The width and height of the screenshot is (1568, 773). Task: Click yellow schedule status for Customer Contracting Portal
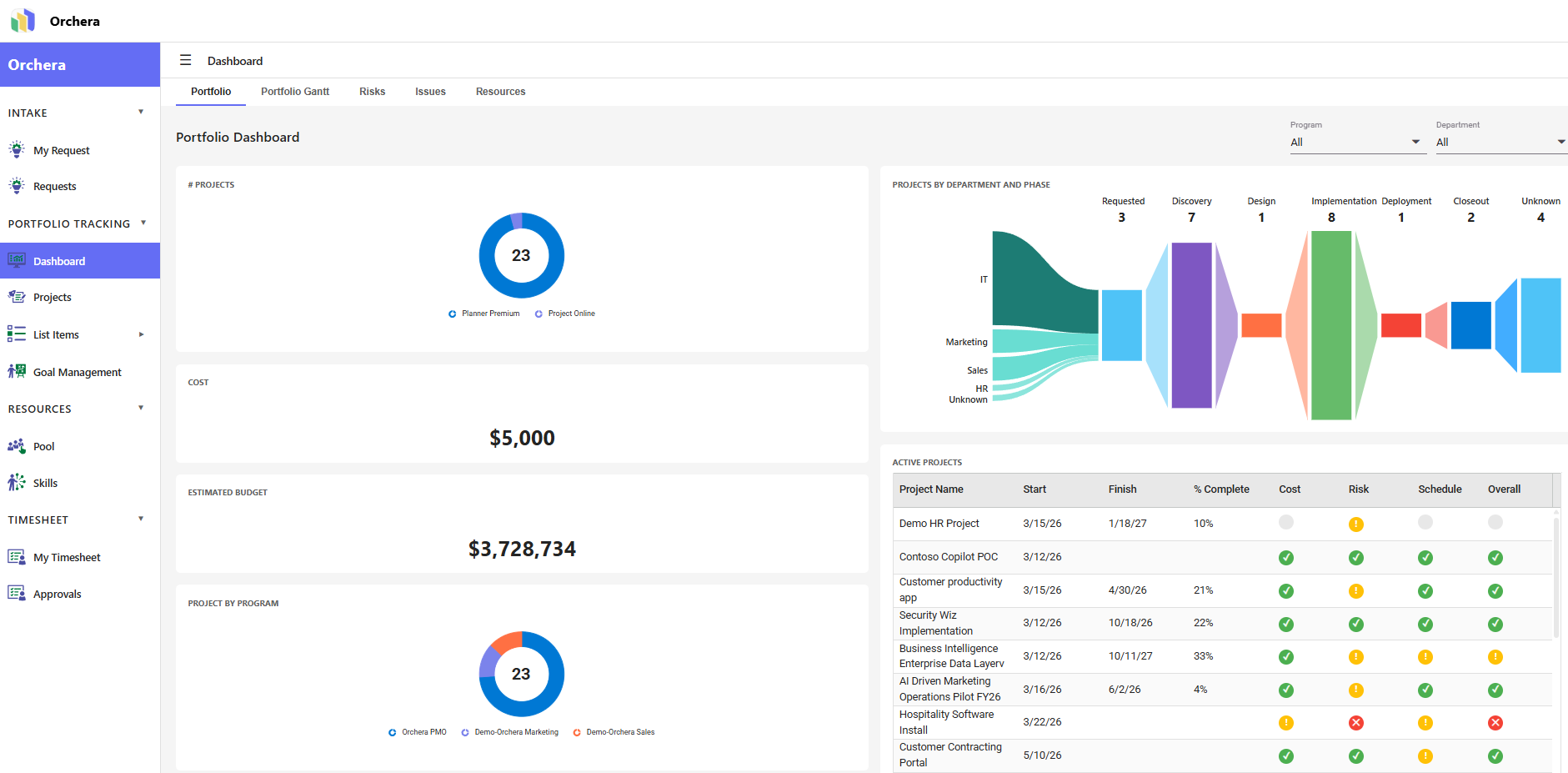tap(1425, 756)
